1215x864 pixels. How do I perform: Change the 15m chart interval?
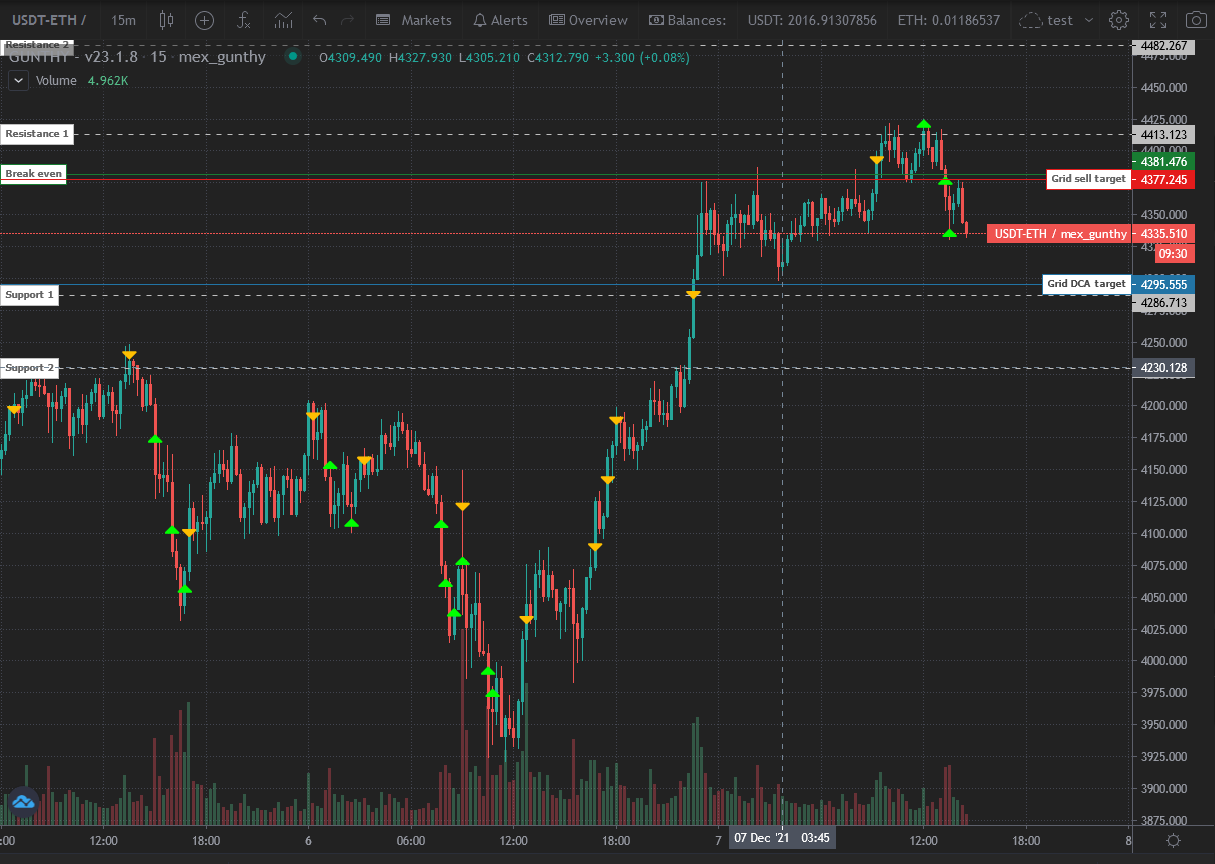pos(124,20)
